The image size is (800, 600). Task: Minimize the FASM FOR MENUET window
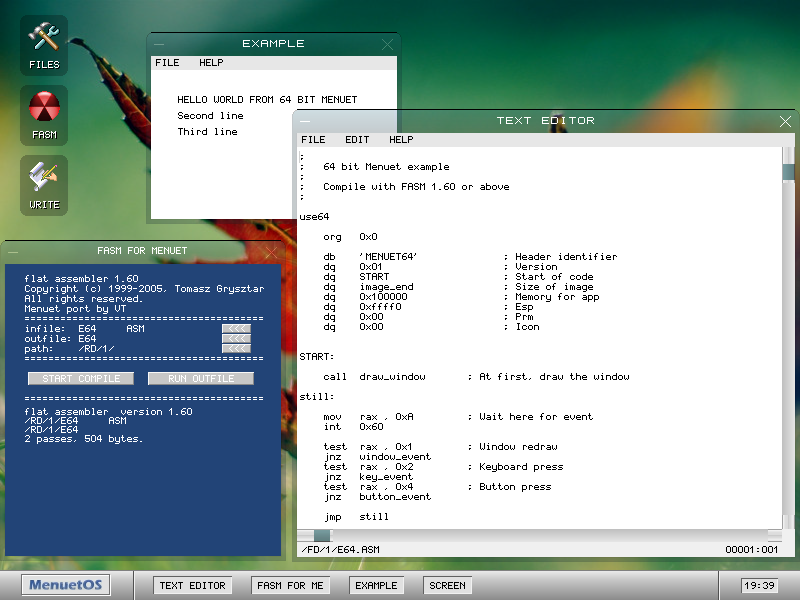[x=13, y=252]
